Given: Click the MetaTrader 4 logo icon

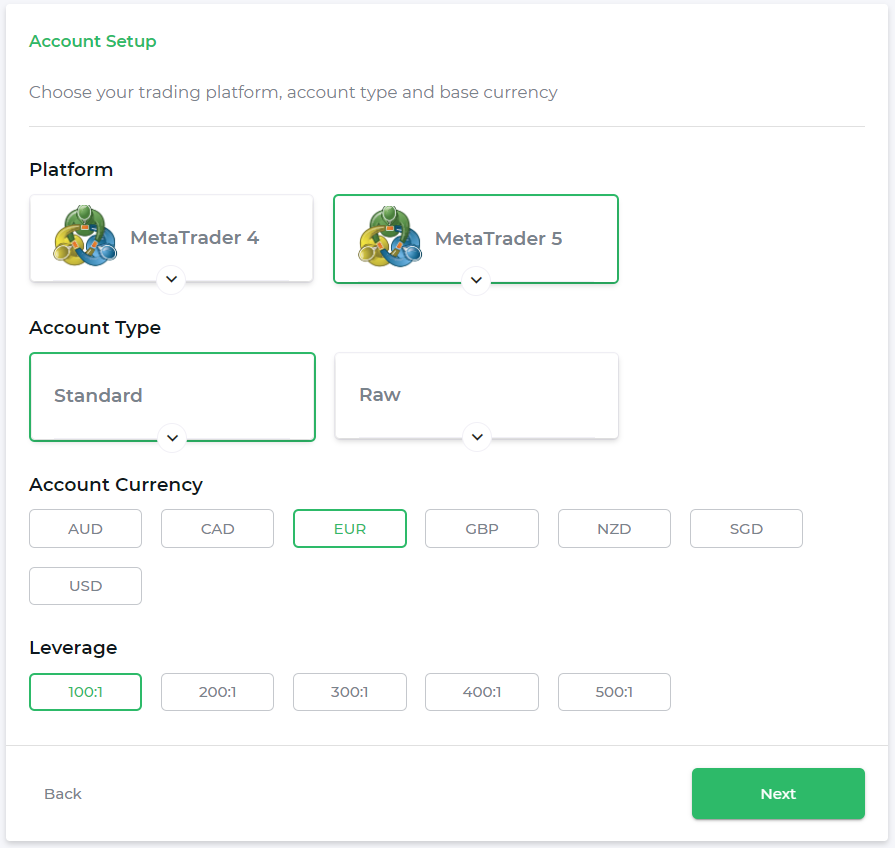Looking at the screenshot, I should click(x=85, y=236).
